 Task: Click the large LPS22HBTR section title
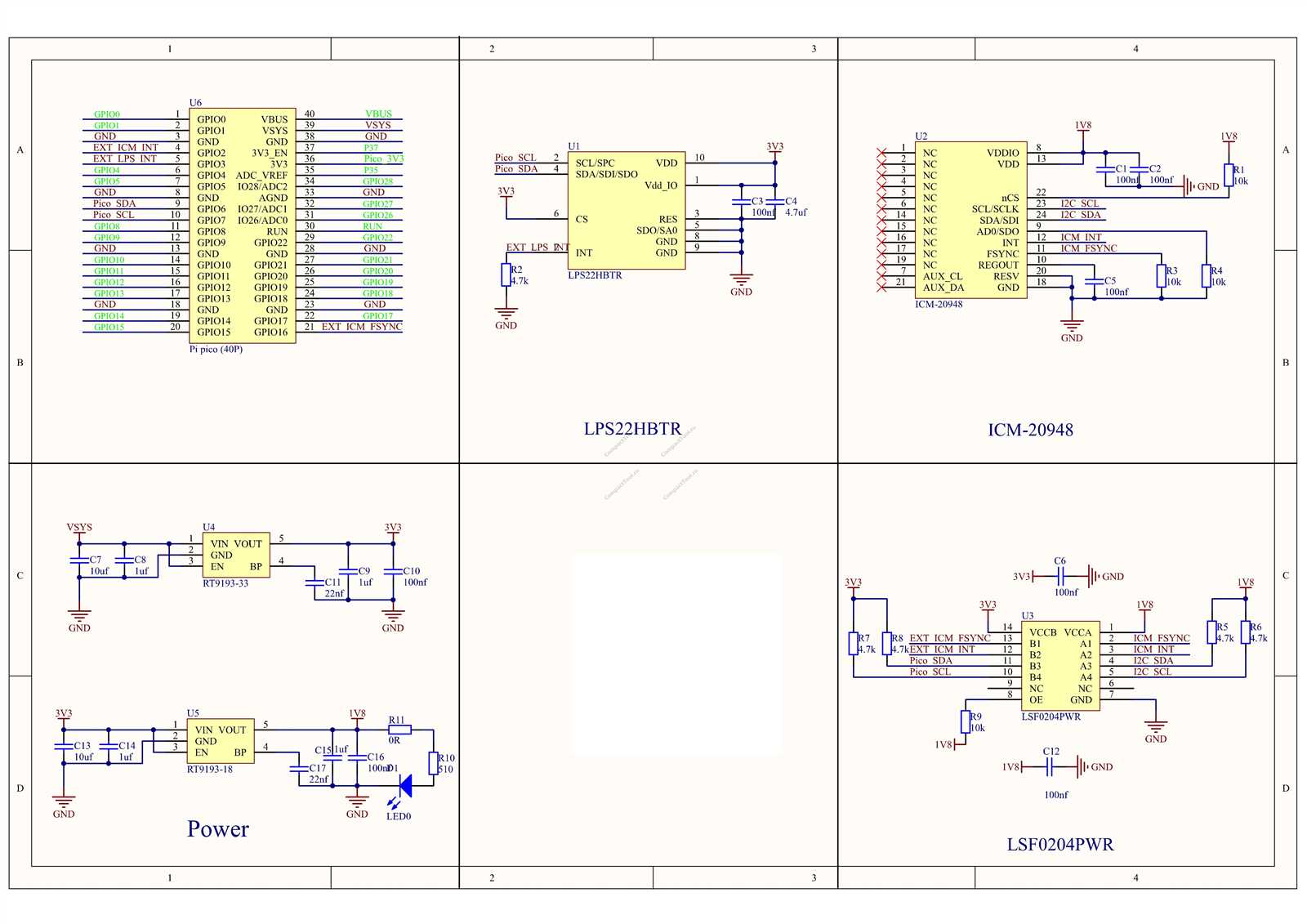pyautogui.click(x=632, y=429)
